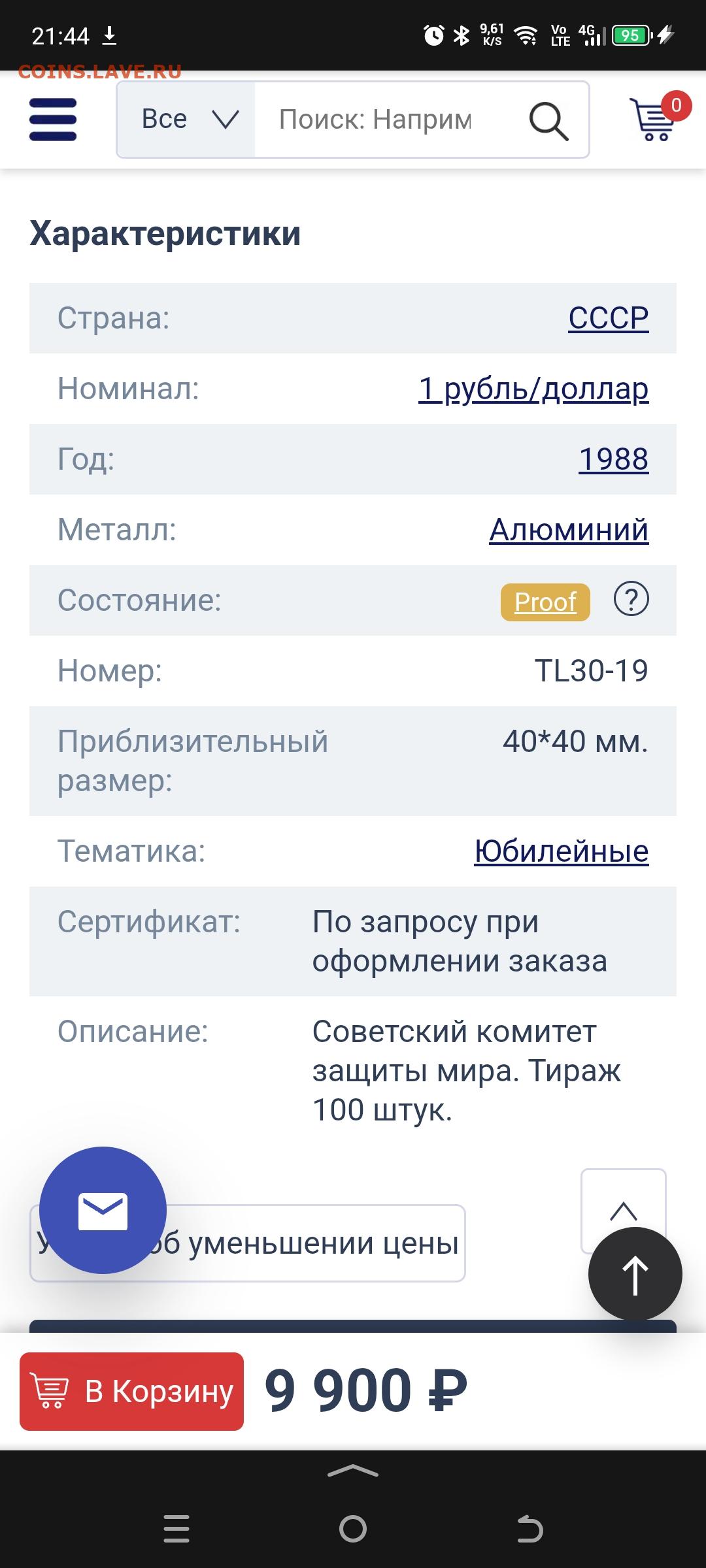
Task: Click the question mark help icon
Action: point(631,599)
